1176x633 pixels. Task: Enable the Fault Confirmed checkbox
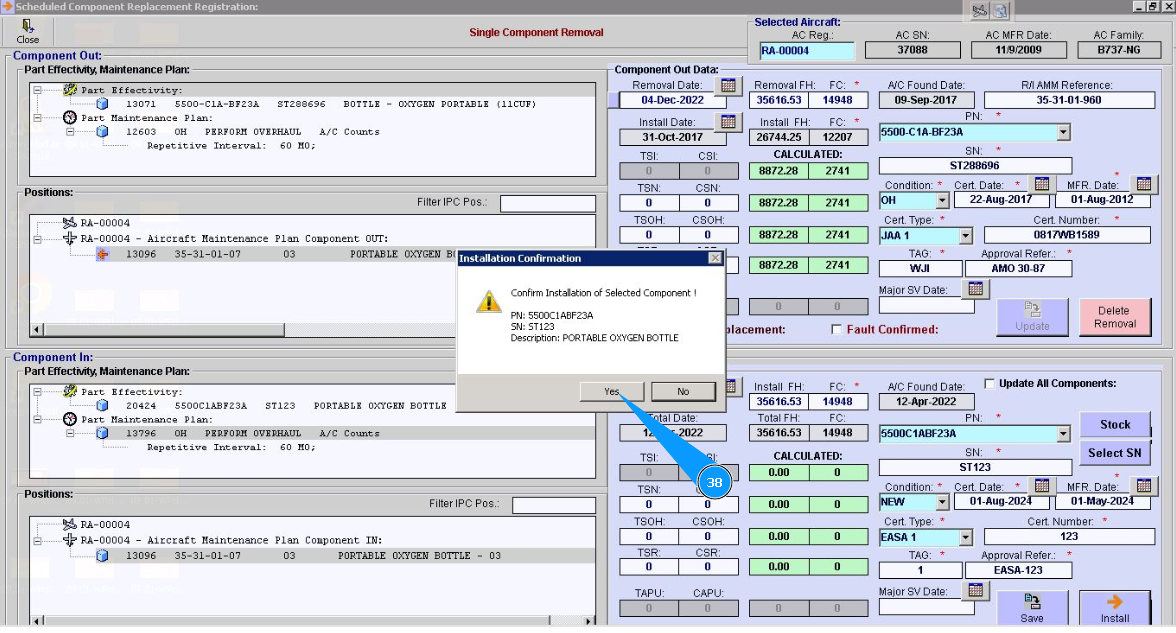pos(837,330)
